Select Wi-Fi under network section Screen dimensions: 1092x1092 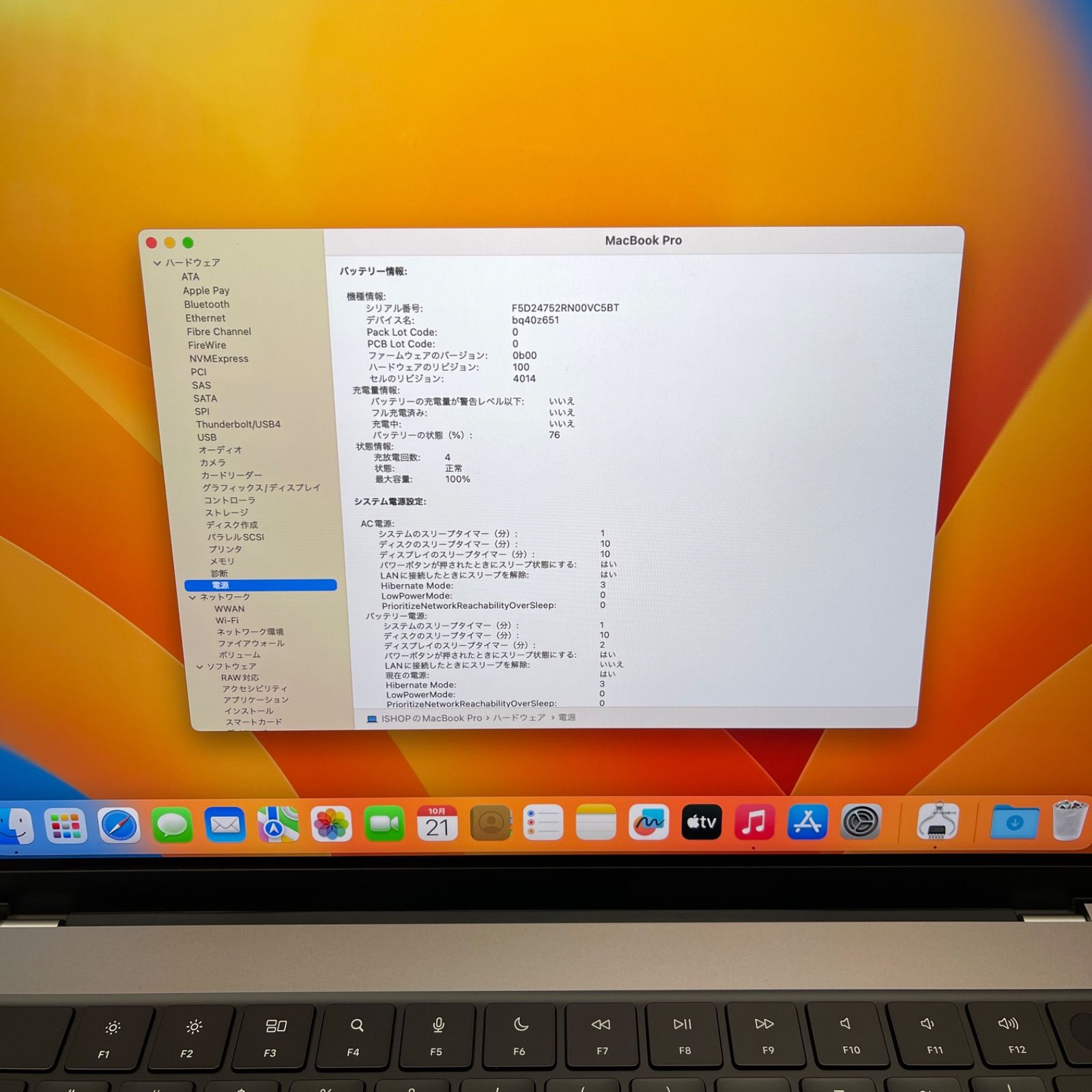click(x=227, y=620)
